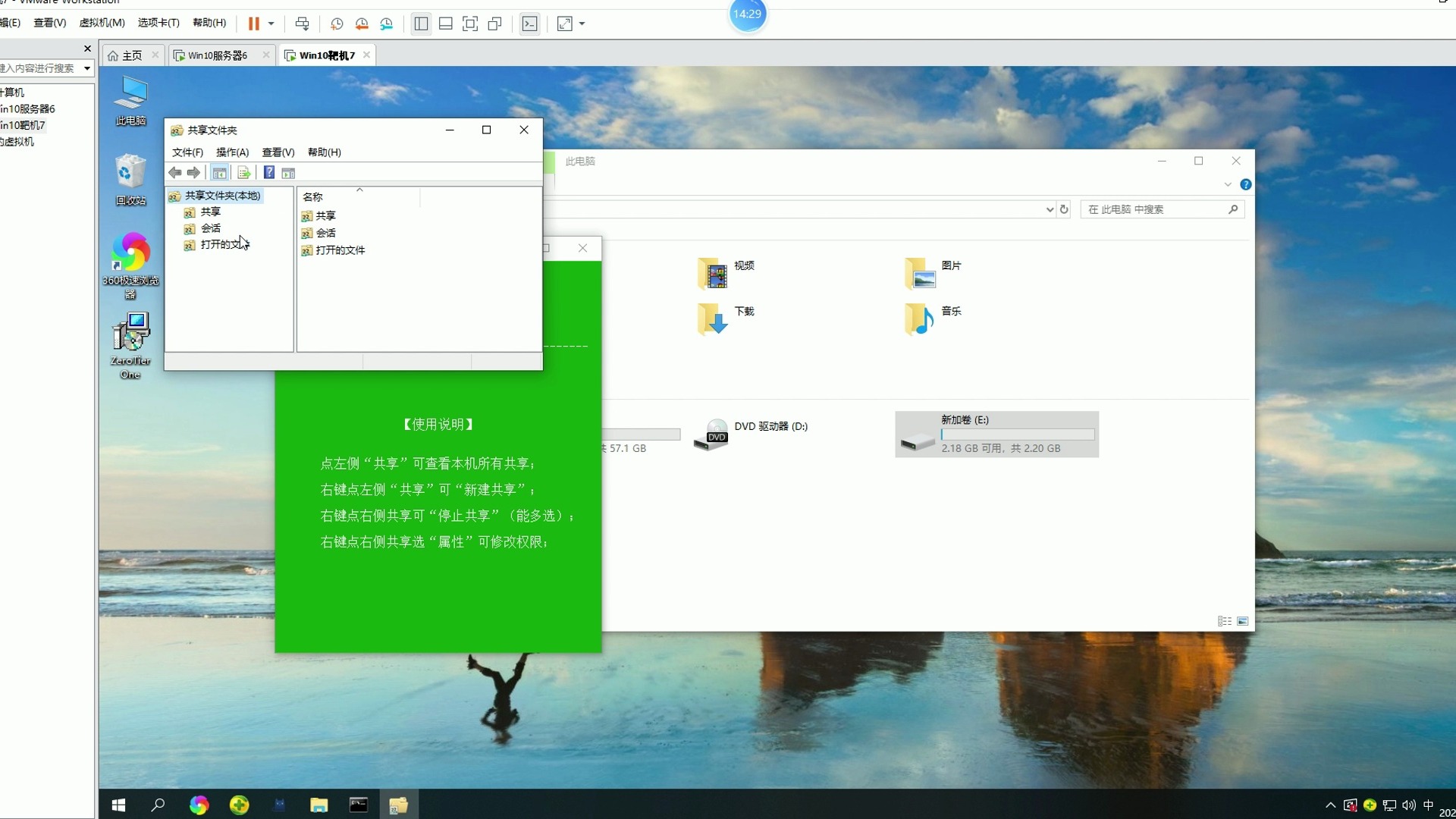Image resolution: width=1456 pixels, height=819 pixels.
Task: Click the stretch guest display icon
Action: [565, 24]
